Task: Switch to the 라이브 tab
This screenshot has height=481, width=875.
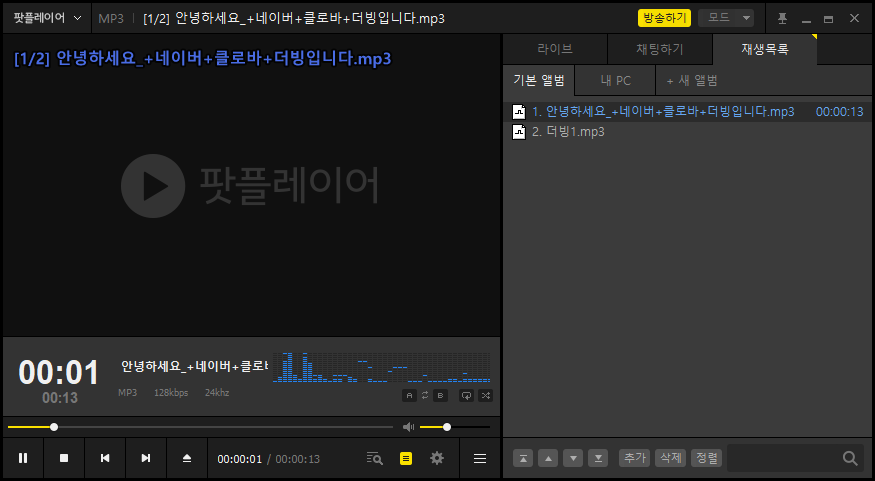Action: click(x=555, y=49)
